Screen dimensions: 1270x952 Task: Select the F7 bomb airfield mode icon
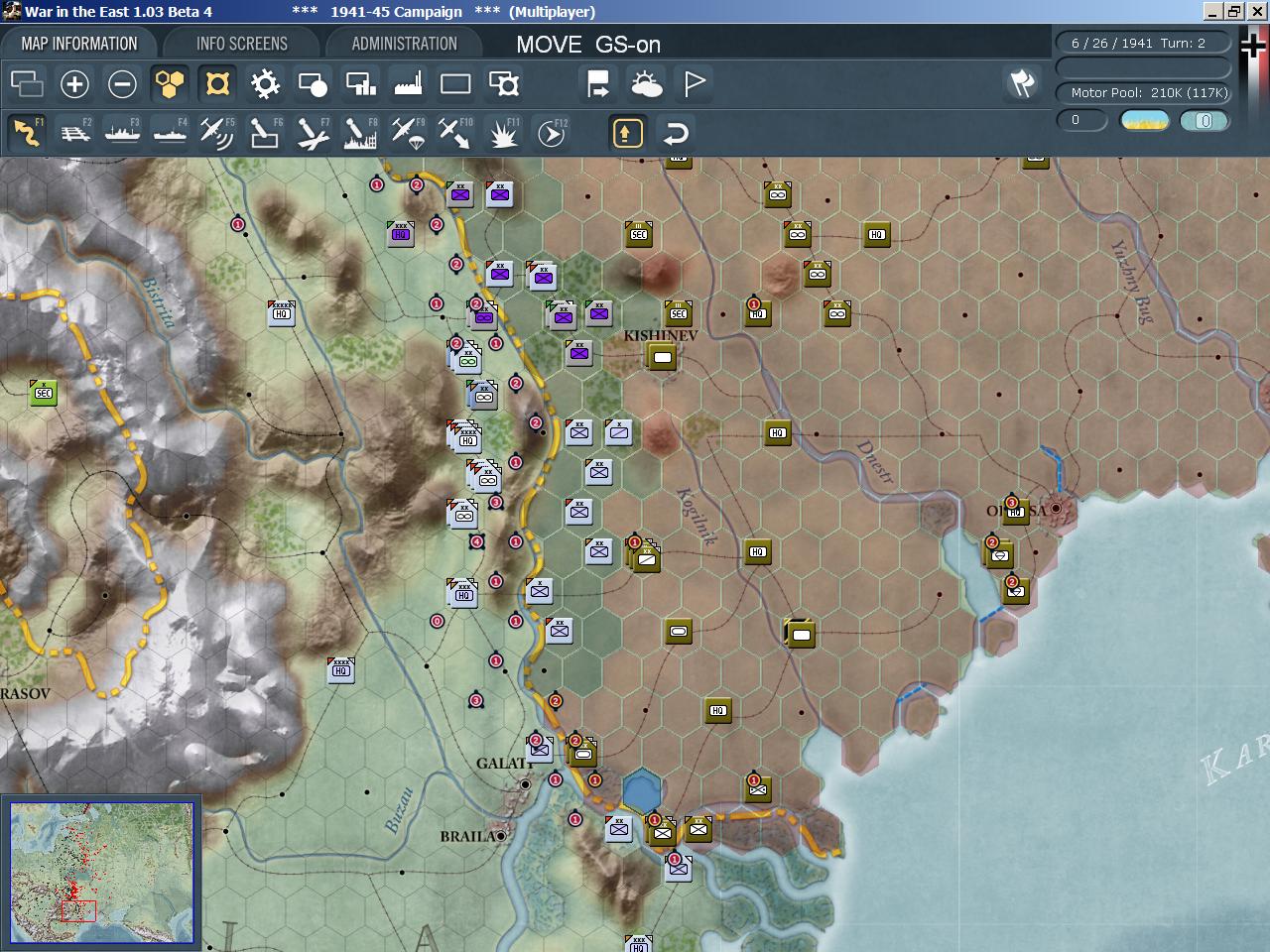313,133
